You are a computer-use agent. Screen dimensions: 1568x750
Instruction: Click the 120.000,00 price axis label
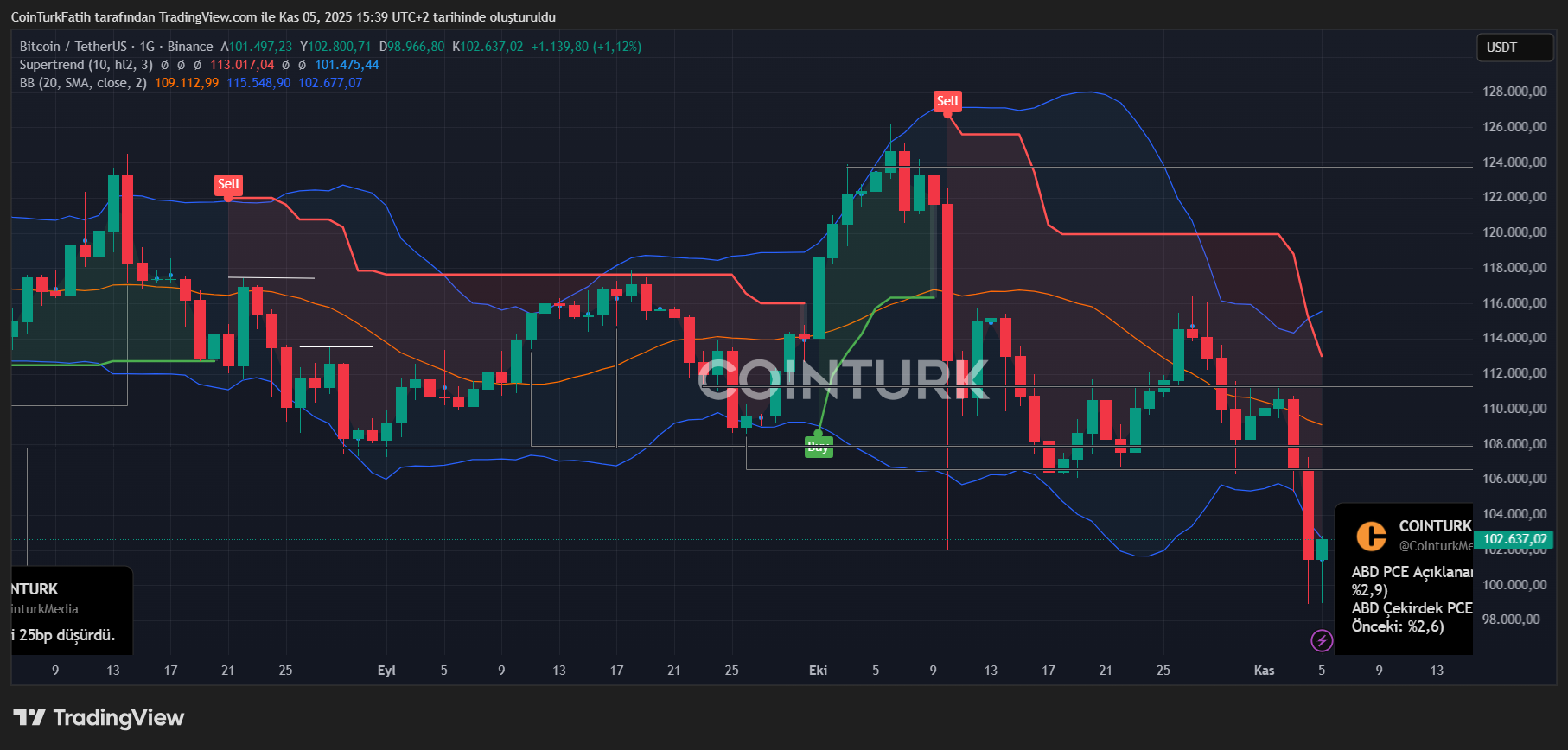(1514, 232)
